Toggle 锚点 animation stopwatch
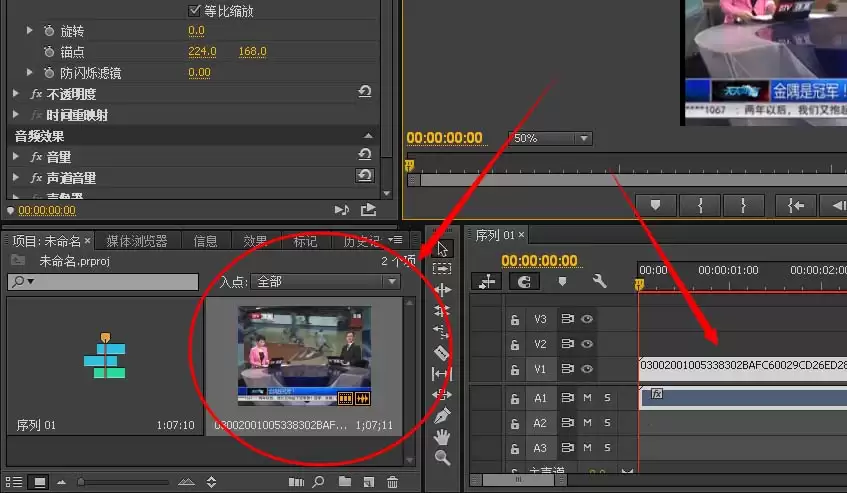 tap(49, 52)
